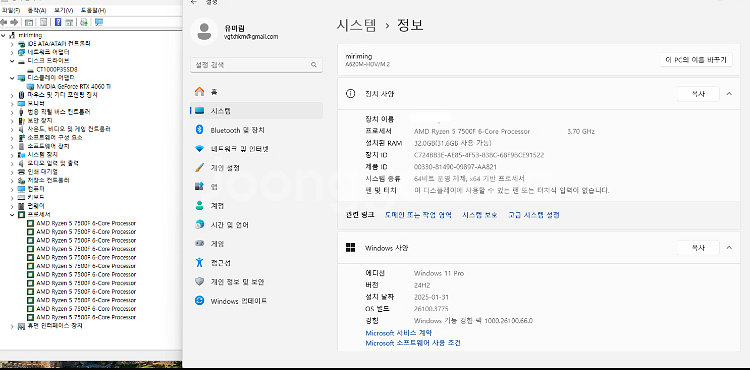Select 저장소 컨트롤러 category
Image resolution: width=750 pixels, height=370 pixels.
pos(48,180)
